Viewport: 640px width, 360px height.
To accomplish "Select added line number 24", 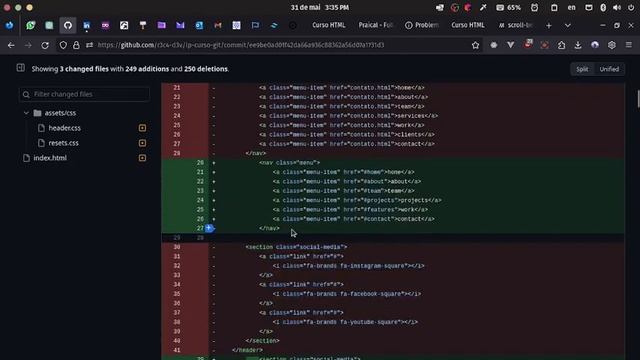I will click(x=200, y=200).
